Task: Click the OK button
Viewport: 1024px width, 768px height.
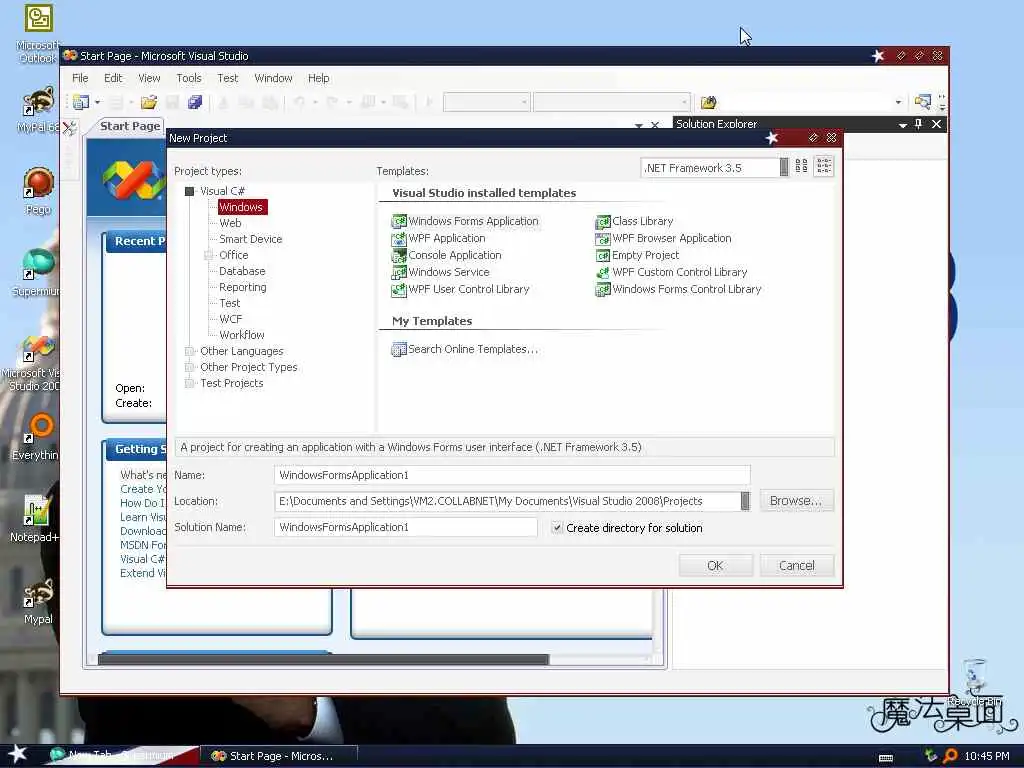Action: pyautogui.click(x=715, y=566)
